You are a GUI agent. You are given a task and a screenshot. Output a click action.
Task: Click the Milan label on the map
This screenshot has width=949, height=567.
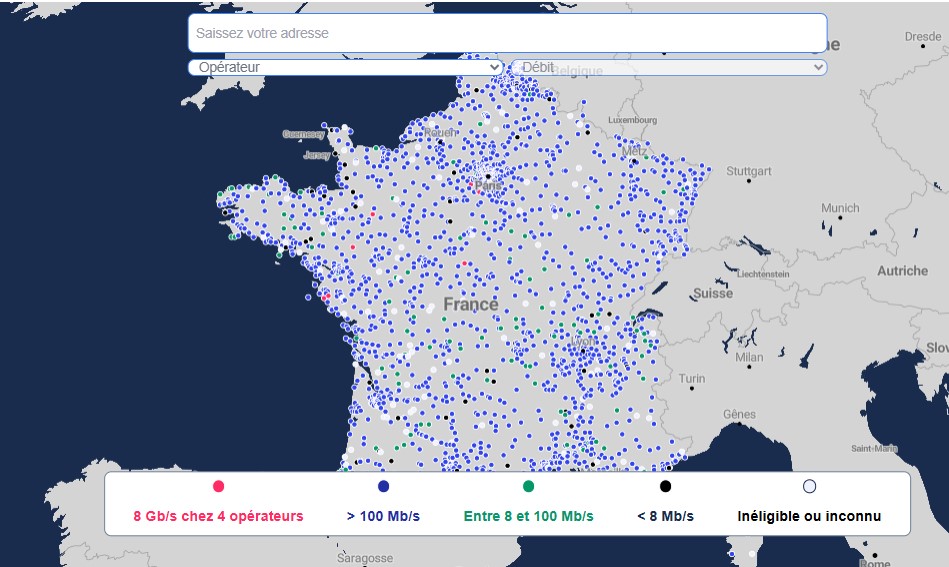pyautogui.click(x=748, y=357)
